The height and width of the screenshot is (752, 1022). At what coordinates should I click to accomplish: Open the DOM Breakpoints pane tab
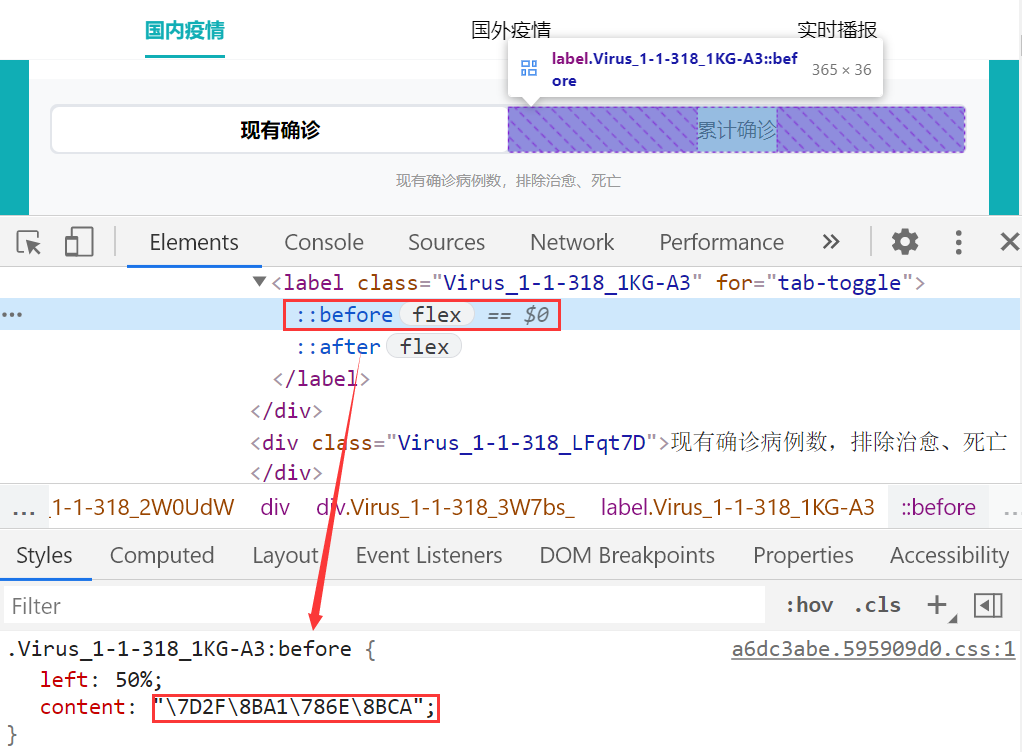coord(627,555)
